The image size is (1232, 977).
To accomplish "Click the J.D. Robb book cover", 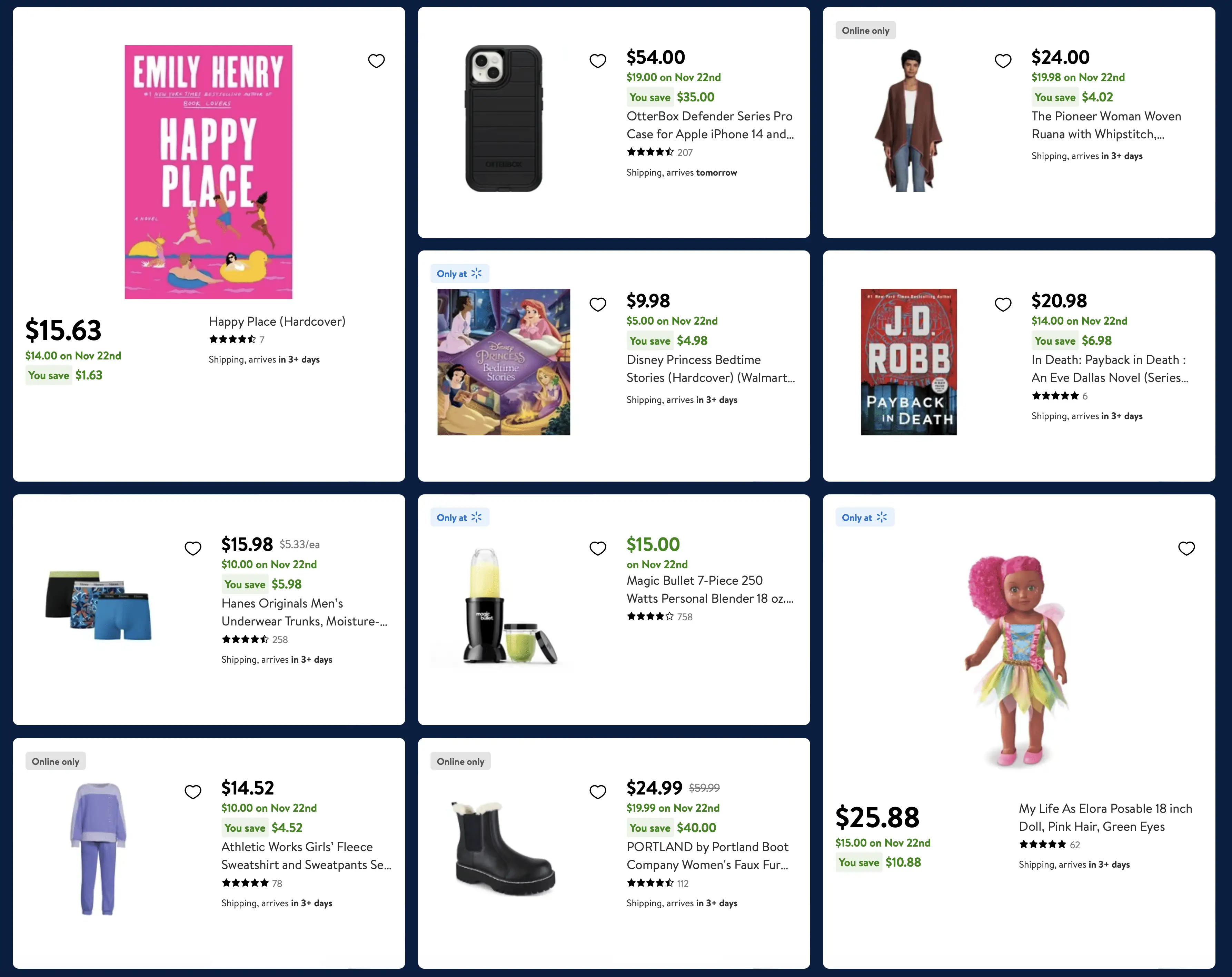I will (x=908, y=362).
